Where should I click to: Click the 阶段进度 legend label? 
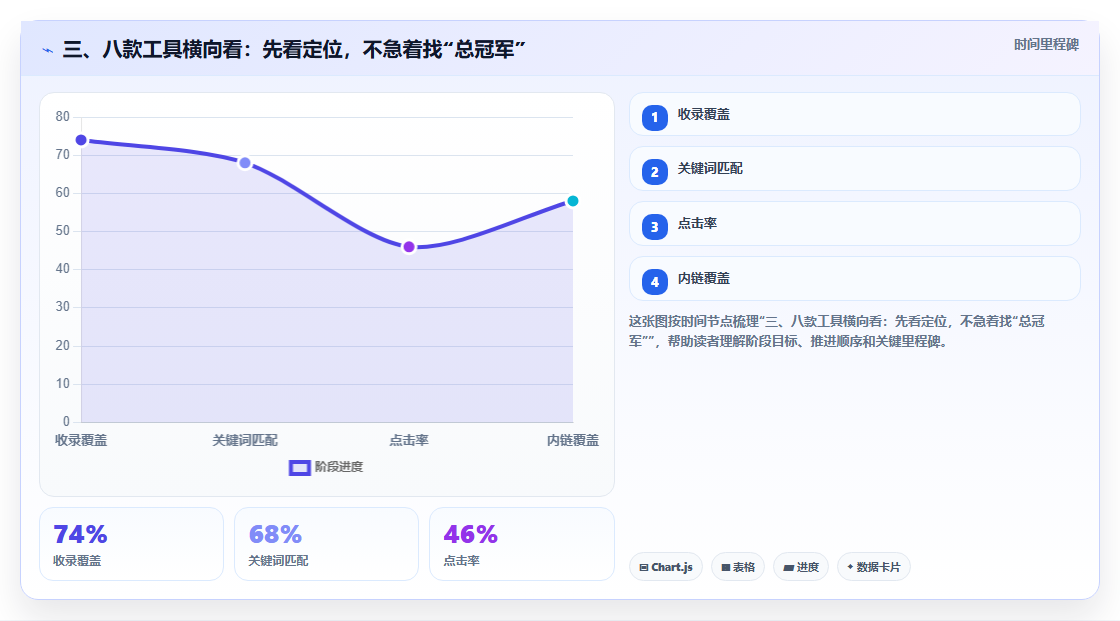click(x=339, y=467)
